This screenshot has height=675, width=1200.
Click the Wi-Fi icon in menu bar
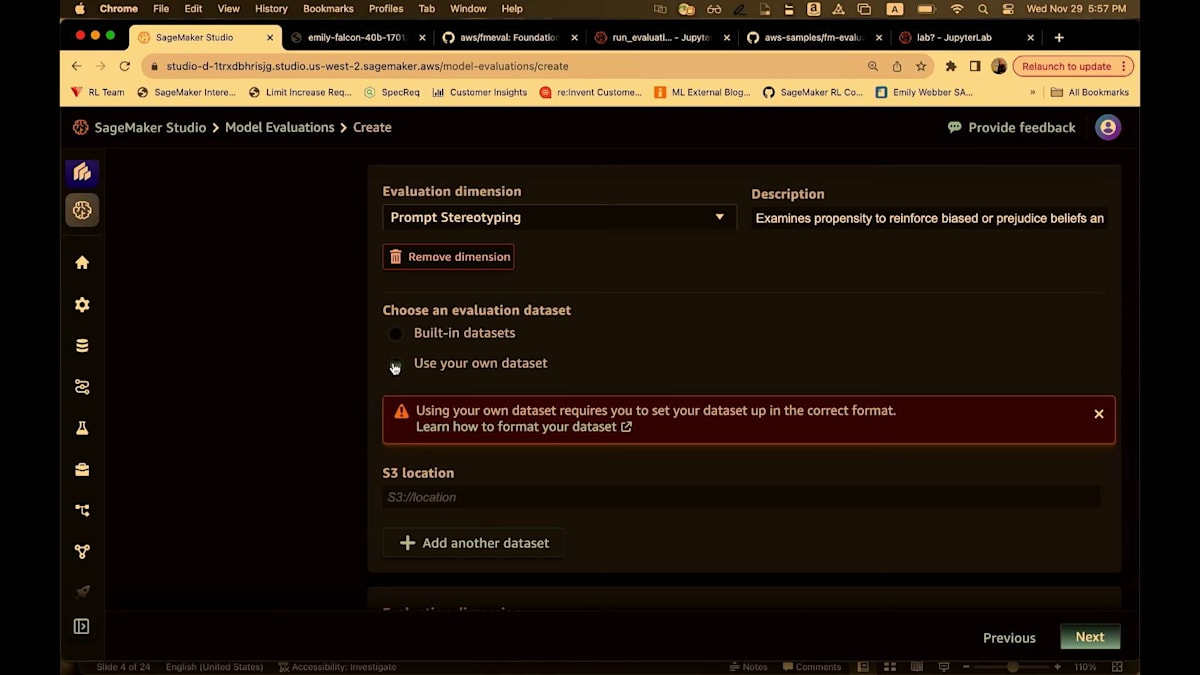point(957,9)
